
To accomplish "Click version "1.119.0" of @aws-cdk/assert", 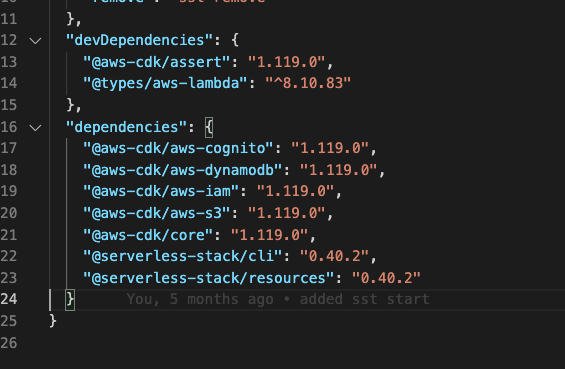I will [x=286, y=62].
